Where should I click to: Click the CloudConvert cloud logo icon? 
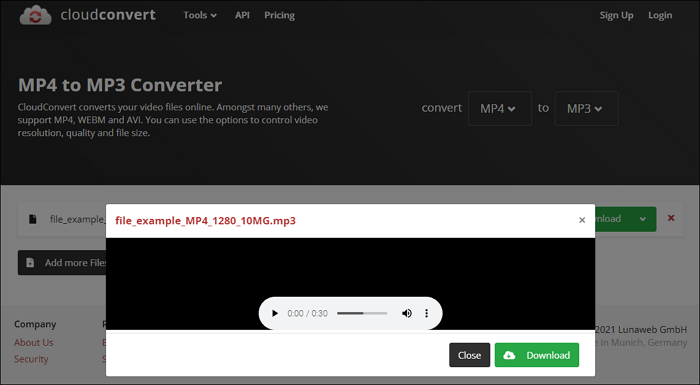(x=35, y=15)
